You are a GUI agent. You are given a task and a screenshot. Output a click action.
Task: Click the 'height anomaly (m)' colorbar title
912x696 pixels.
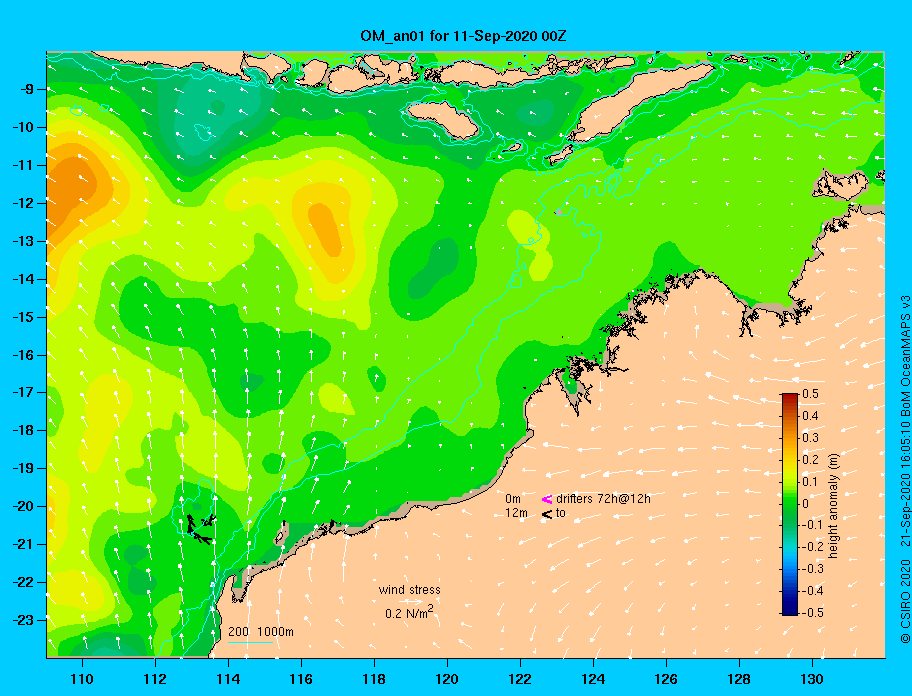pyautogui.click(x=833, y=505)
